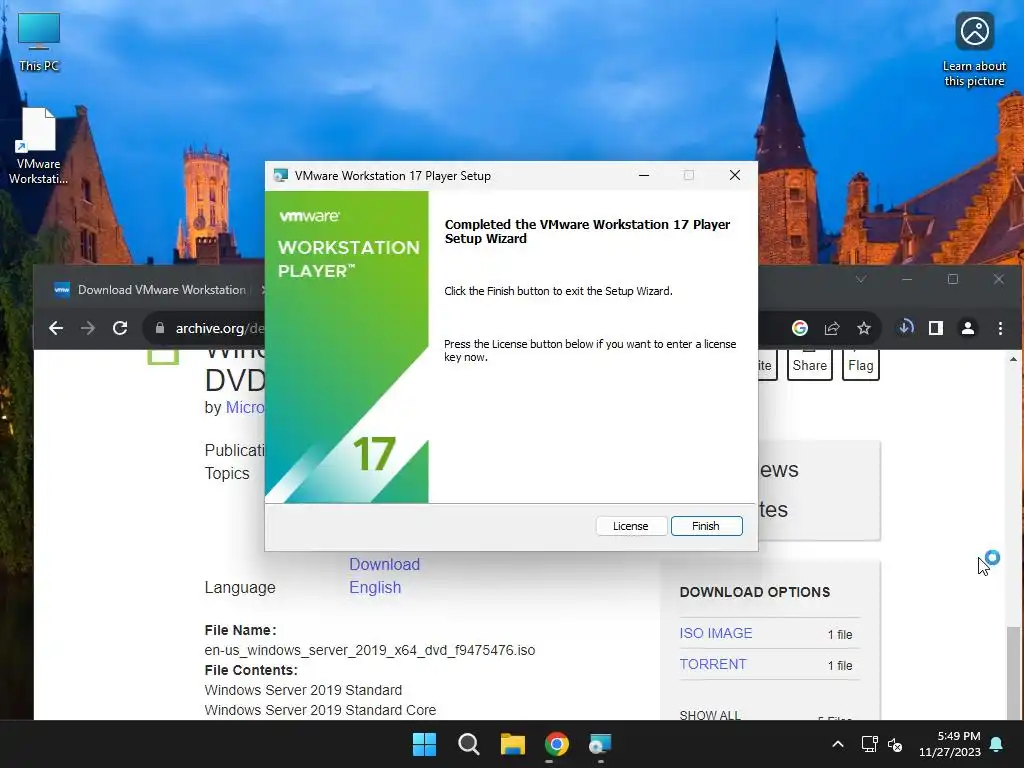This screenshot has height=768, width=1024.
Task: Click Chrome icon in taskbar
Action: pos(556,744)
